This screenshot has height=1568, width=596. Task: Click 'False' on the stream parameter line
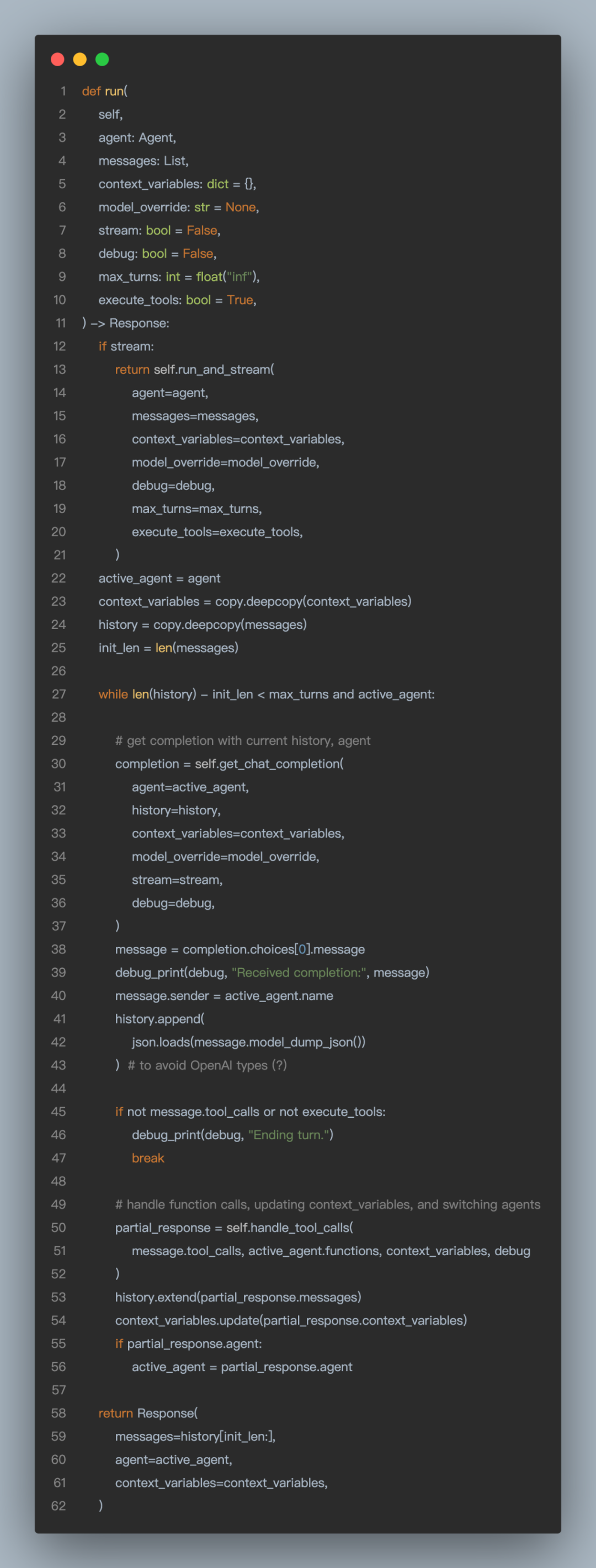(x=202, y=231)
